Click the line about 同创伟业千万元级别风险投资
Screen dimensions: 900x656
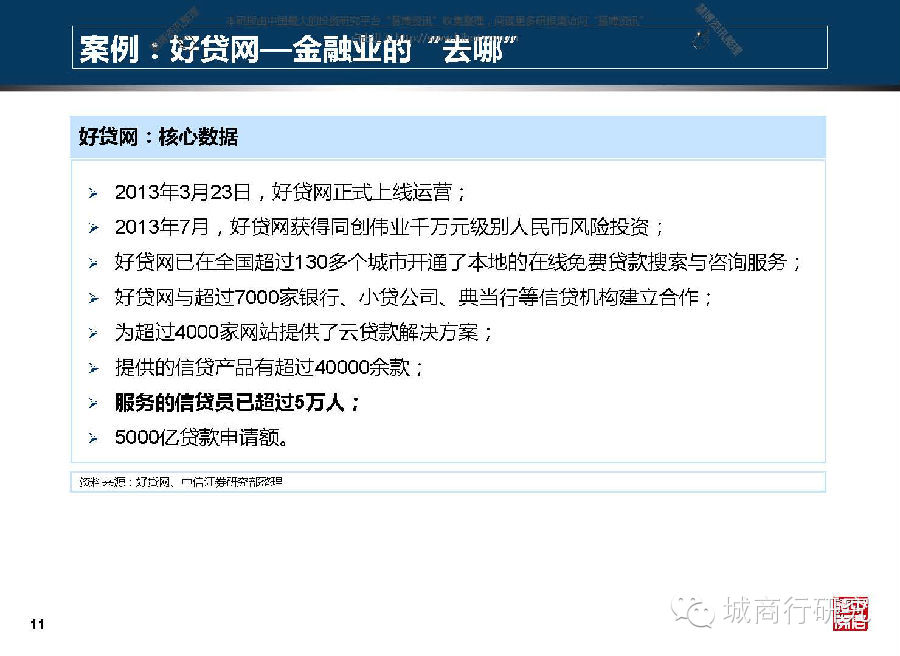pyautogui.click(x=389, y=227)
